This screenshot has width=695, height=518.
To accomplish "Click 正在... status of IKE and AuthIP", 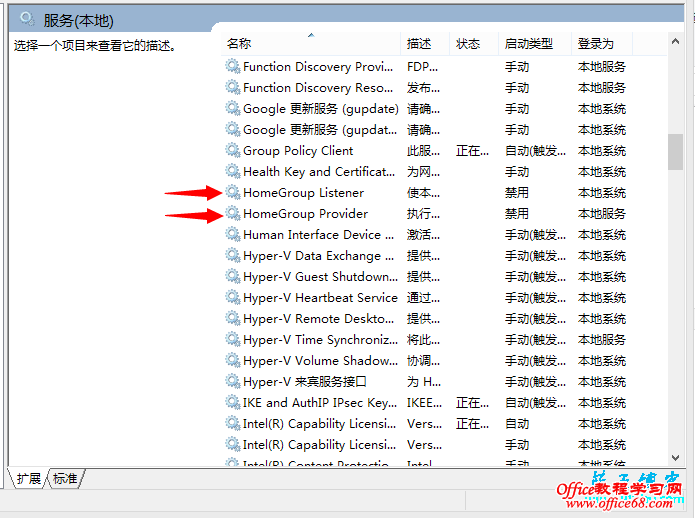I will point(472,402).
